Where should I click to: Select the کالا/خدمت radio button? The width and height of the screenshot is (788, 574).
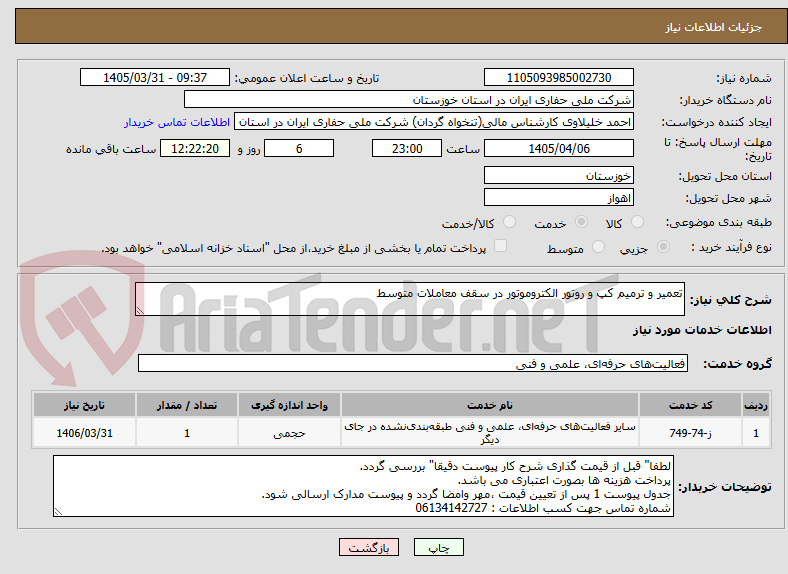click(x=509, y=222)
